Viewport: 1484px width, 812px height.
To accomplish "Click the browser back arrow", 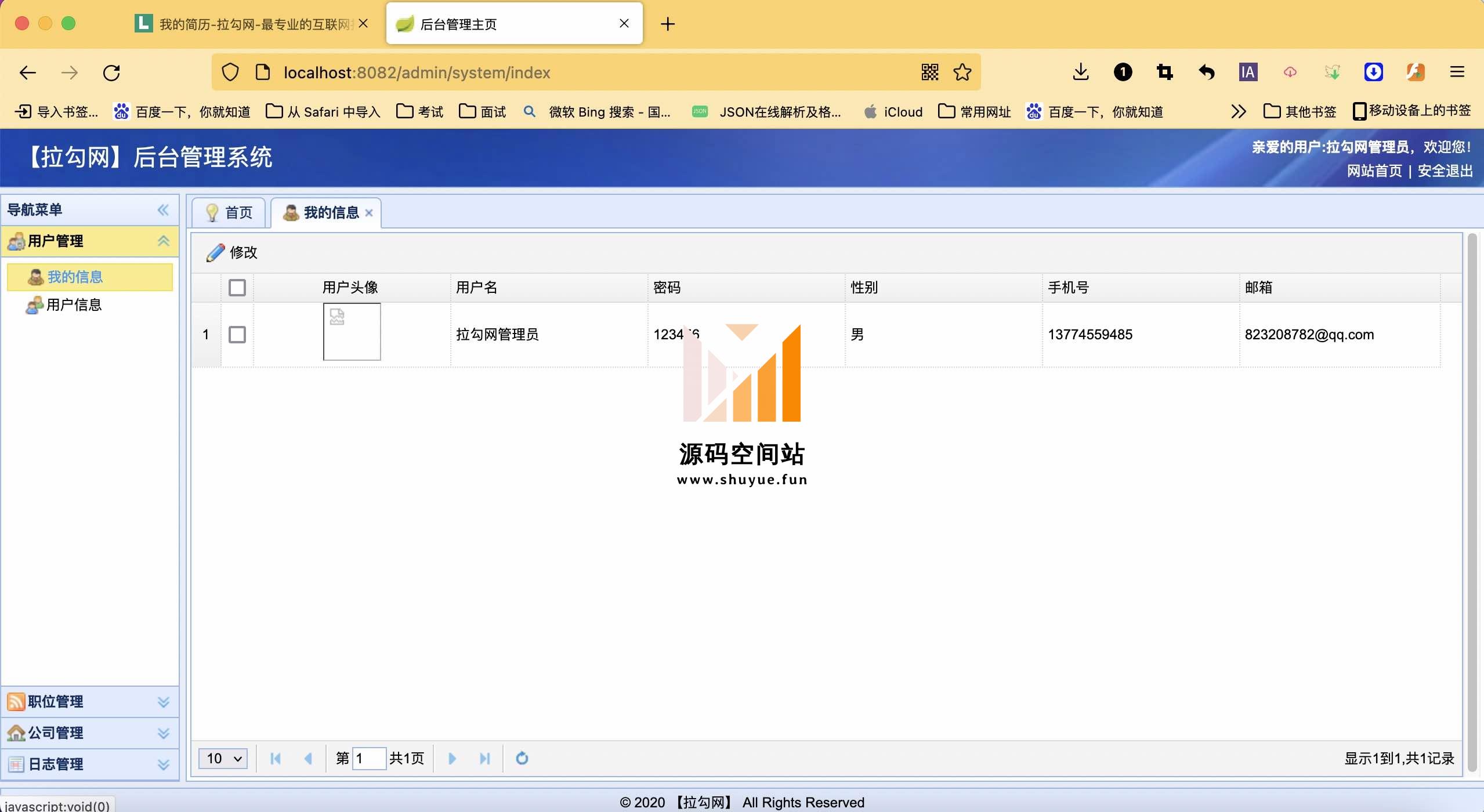I will click(x=28, y=72).
